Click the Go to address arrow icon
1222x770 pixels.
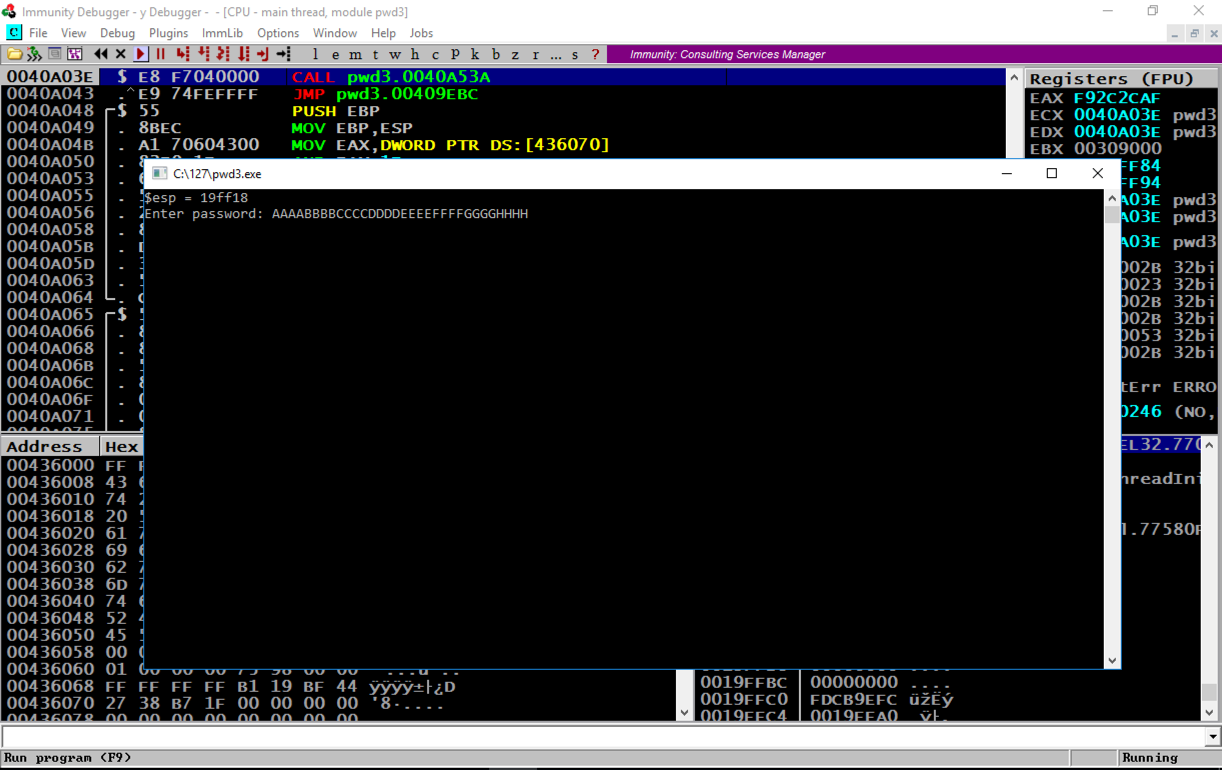coord(283,54)
